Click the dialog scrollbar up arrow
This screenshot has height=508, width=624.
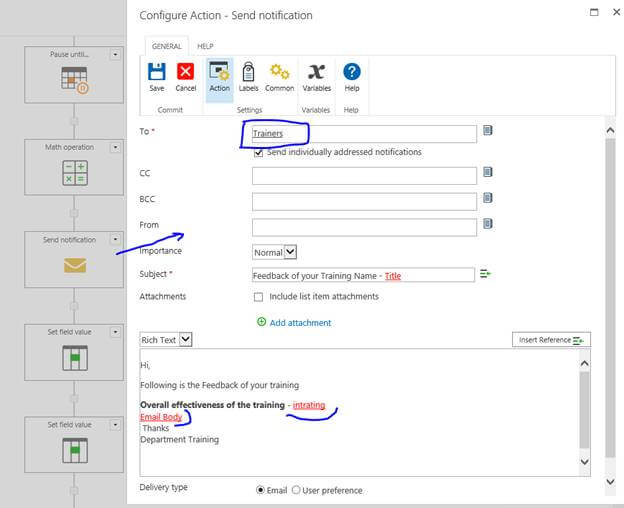click(x=610, y=130)
